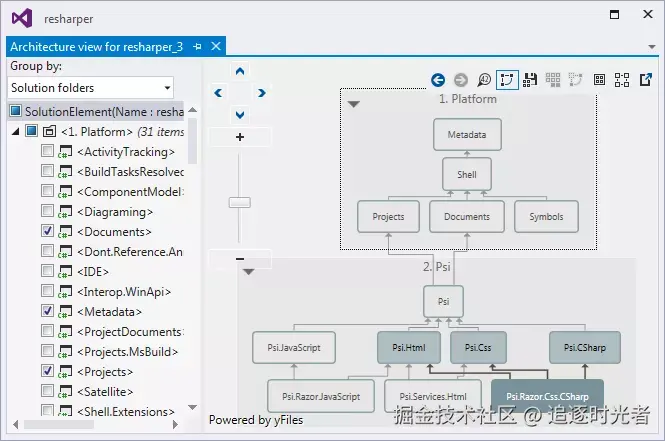The height and width of the screenshot is (441, 665).
Task: Uncheck the Metadata checkbox
Action: pos(48,310)
